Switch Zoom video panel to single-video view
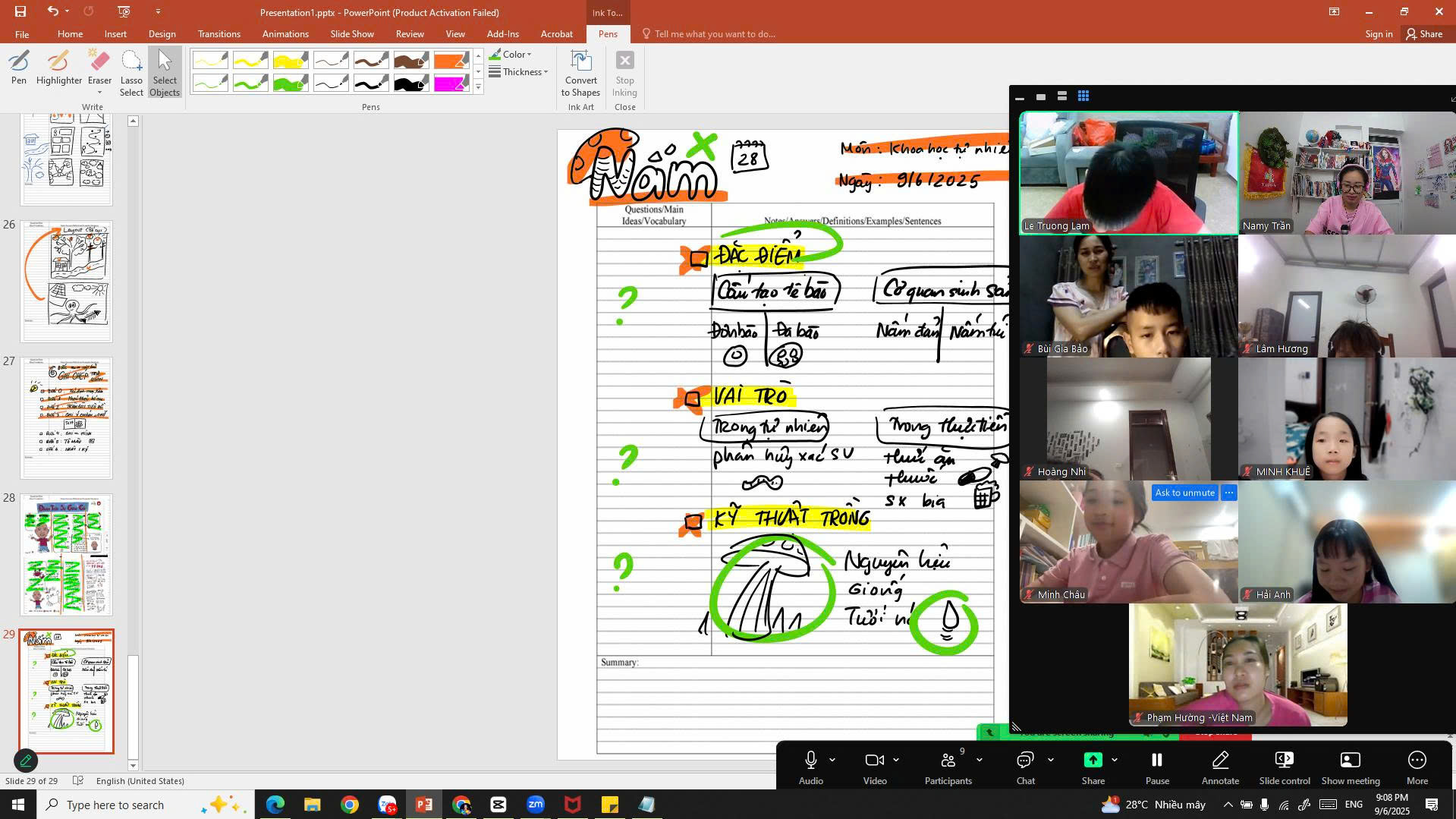The width and height of the screenshot is (1456, 819). (1041, 96)
